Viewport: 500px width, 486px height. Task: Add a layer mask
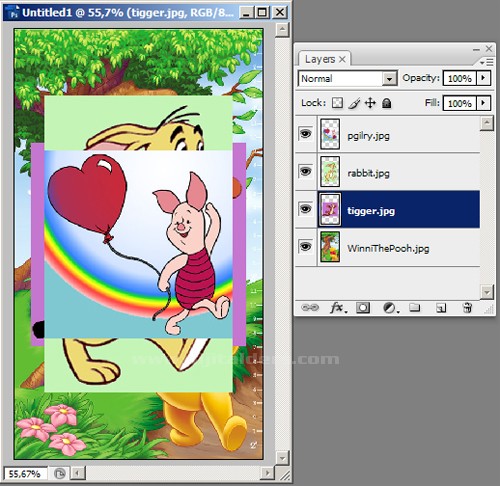(363, 307)
